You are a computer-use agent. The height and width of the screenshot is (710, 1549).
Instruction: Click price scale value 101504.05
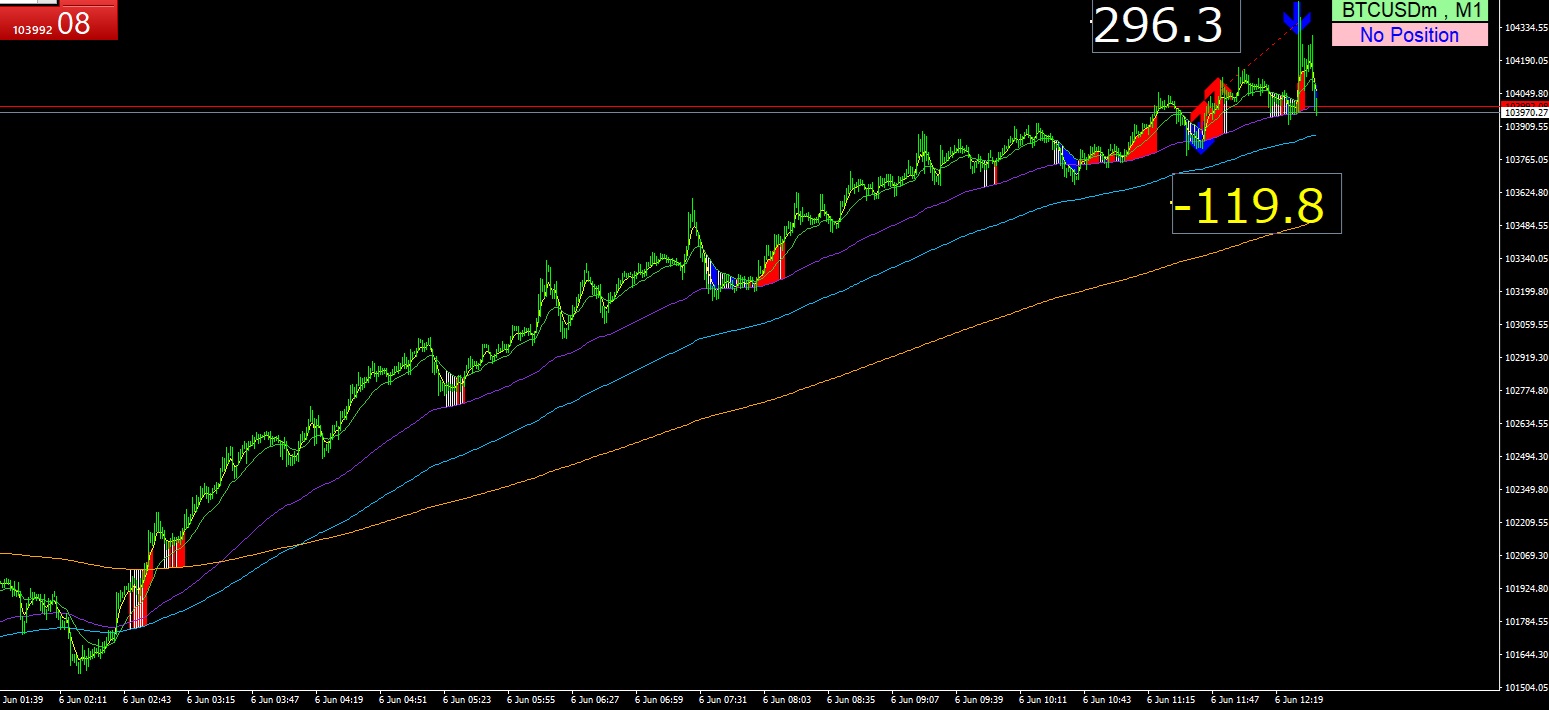1526,687
